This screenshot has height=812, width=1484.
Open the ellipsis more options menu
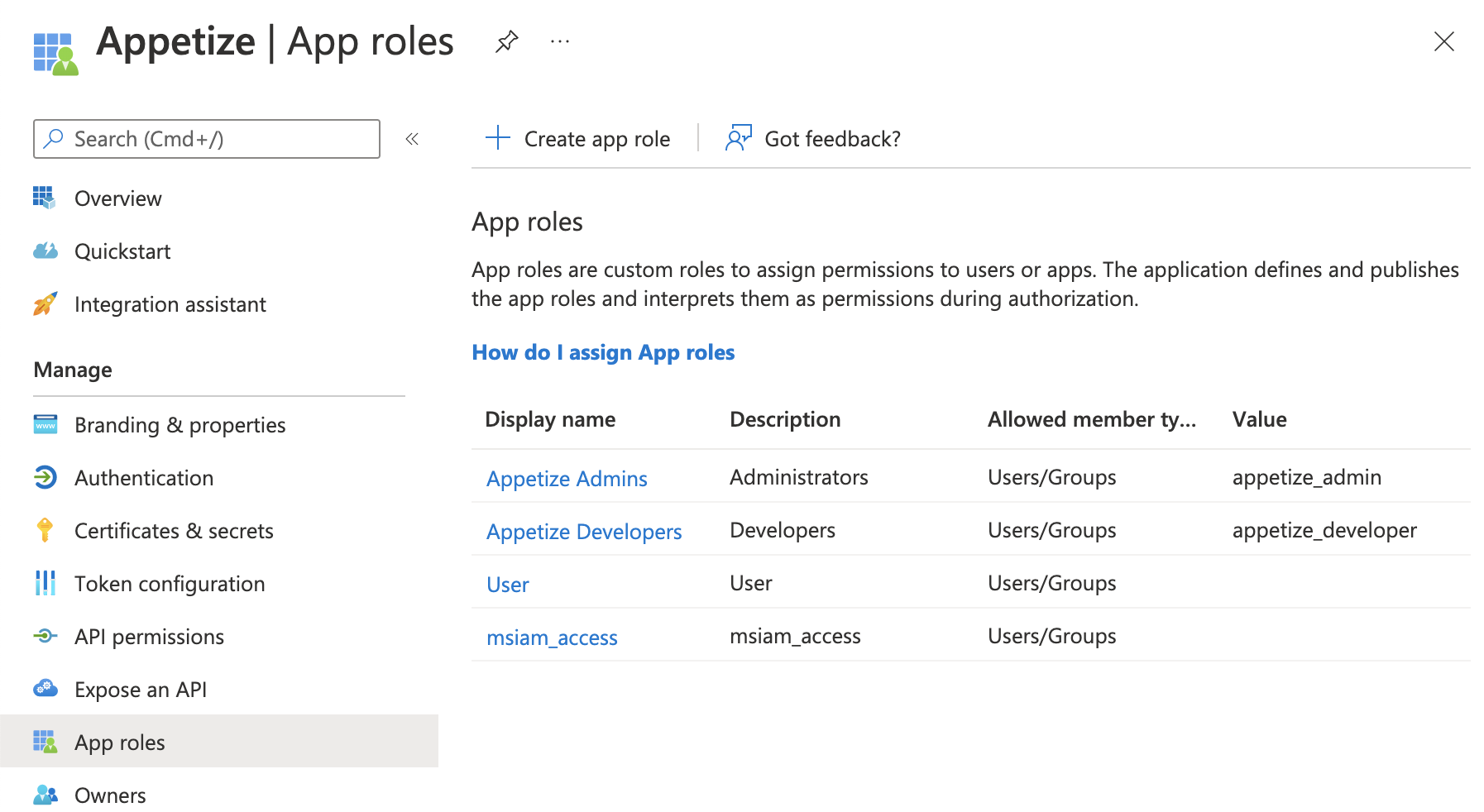pos(560,41)
